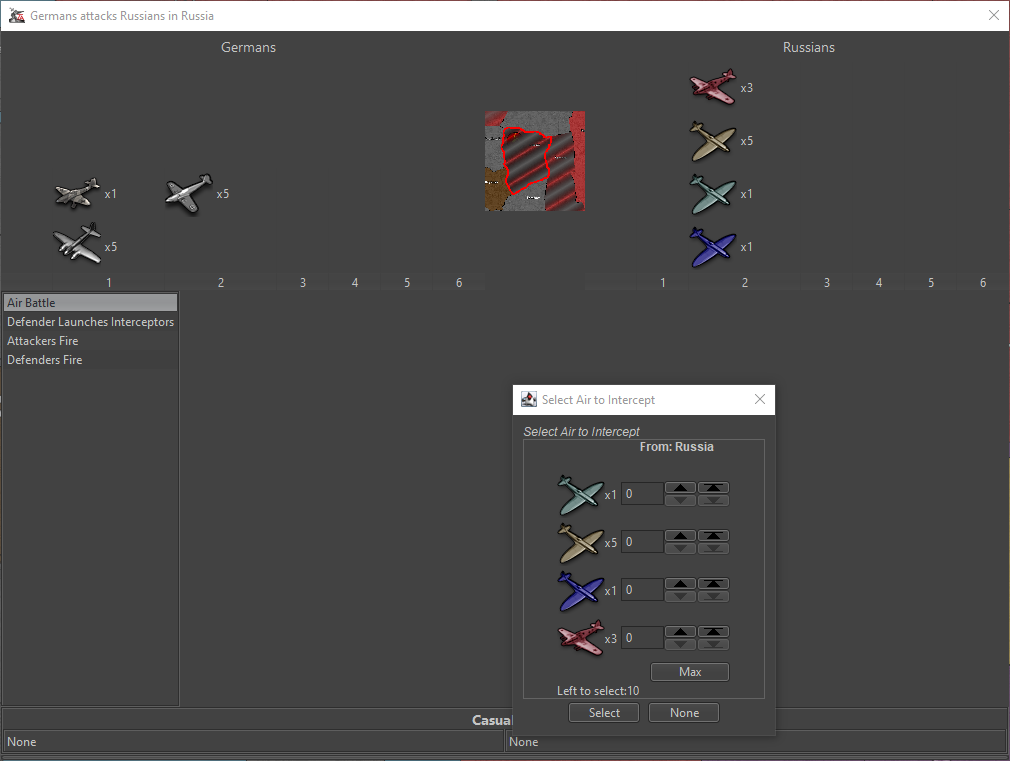Click the German fighter in column 2
This screenshot has height=761, width=1010.
coord(189,193)
